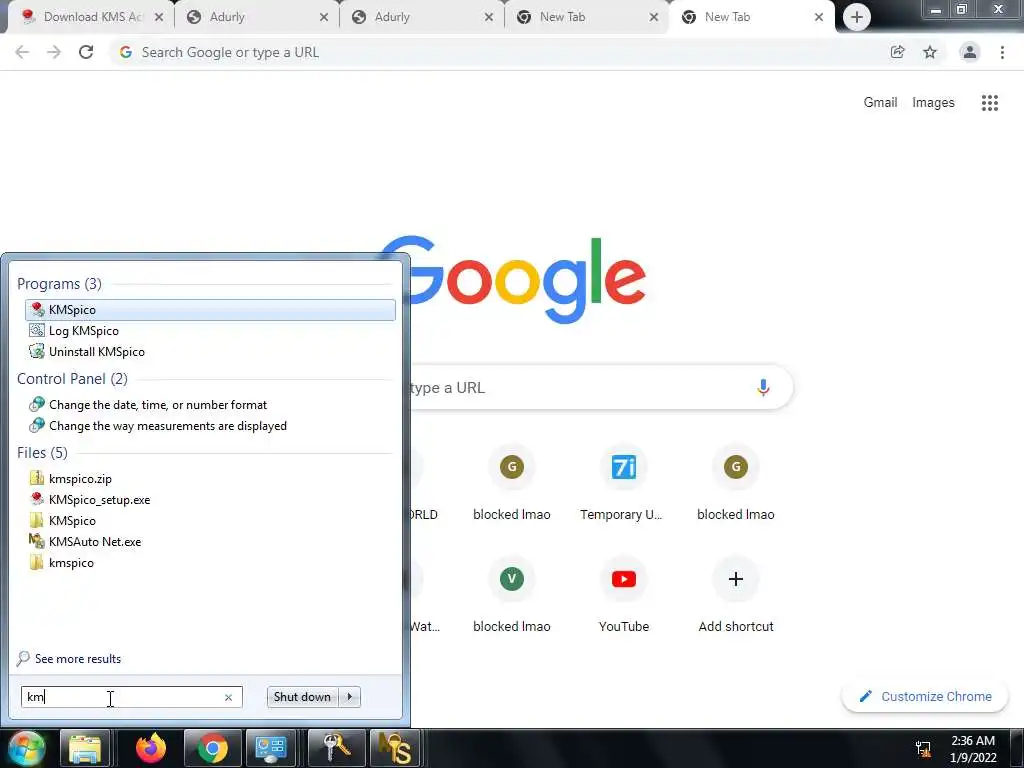
Task: Expand the Files (5) results header
Action: click(42, 453)
